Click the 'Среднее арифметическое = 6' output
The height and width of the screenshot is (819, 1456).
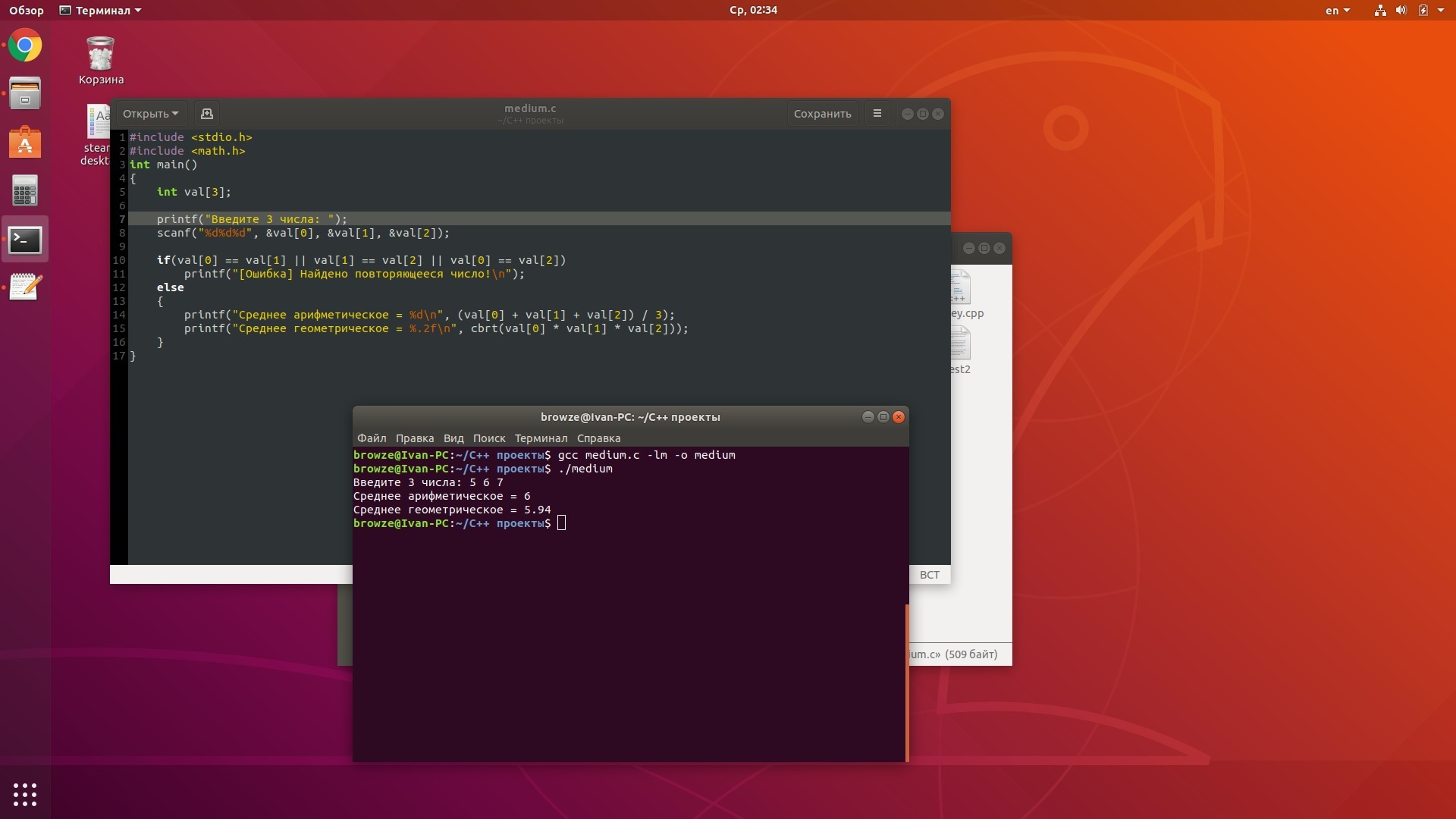coord(442,496)
